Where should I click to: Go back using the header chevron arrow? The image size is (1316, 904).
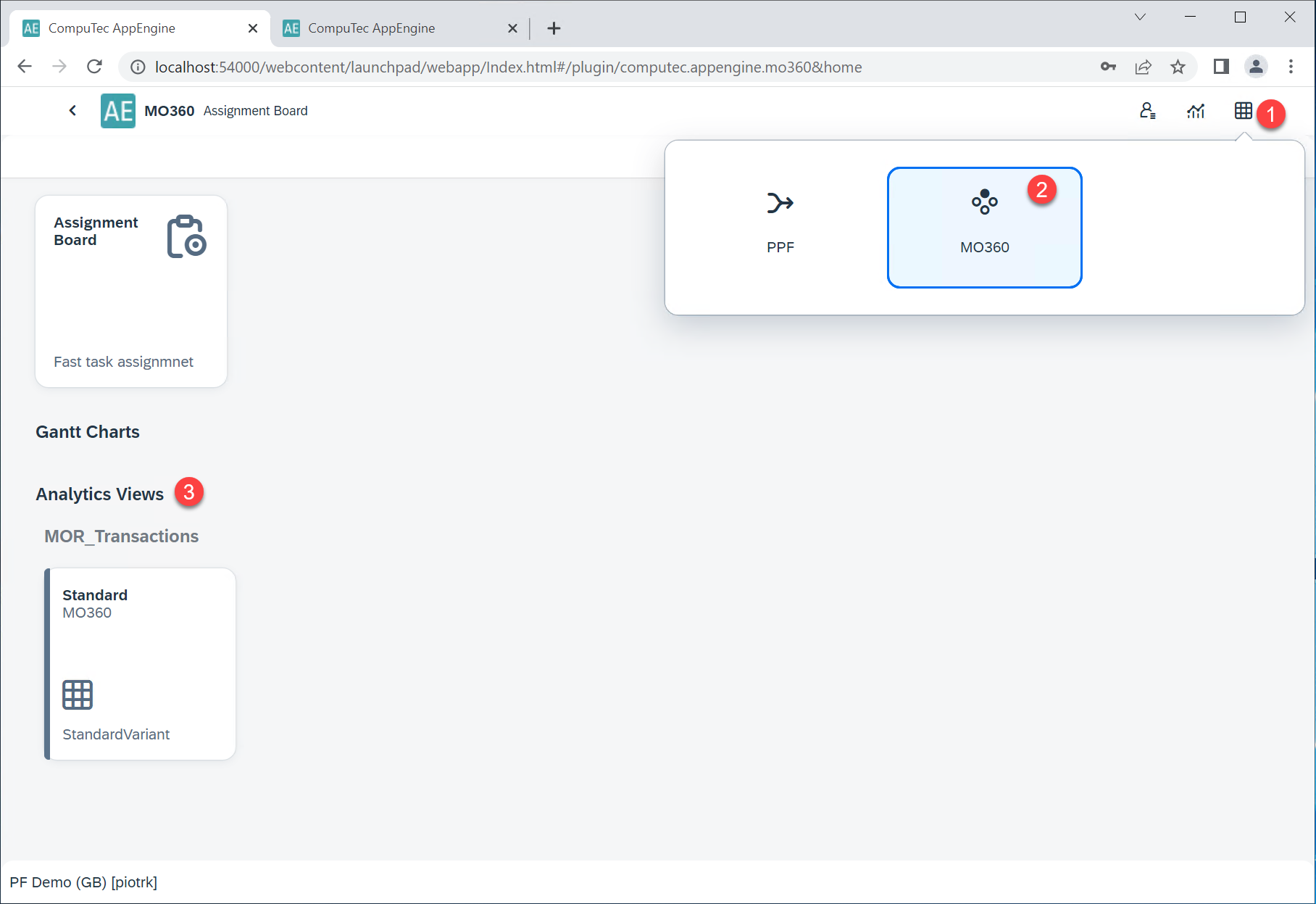point(72,111)
